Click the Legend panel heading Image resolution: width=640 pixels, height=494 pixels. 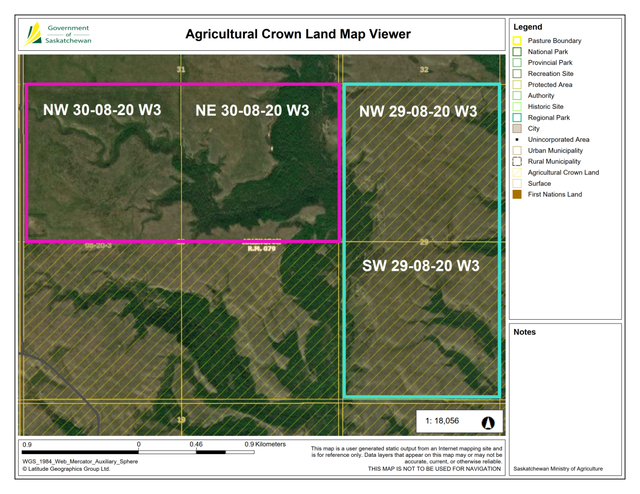[527, 25]
